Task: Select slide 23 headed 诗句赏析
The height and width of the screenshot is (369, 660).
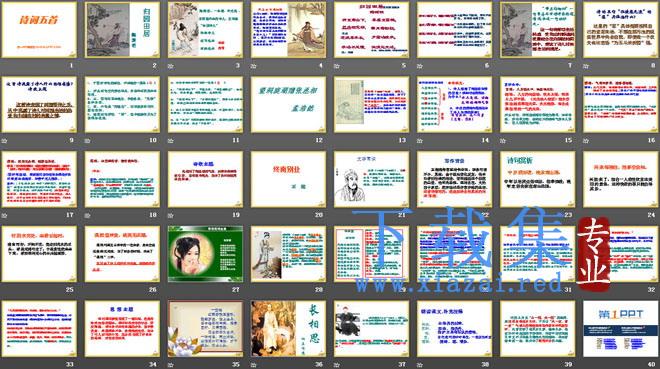Action: click(x=538, y=179)
